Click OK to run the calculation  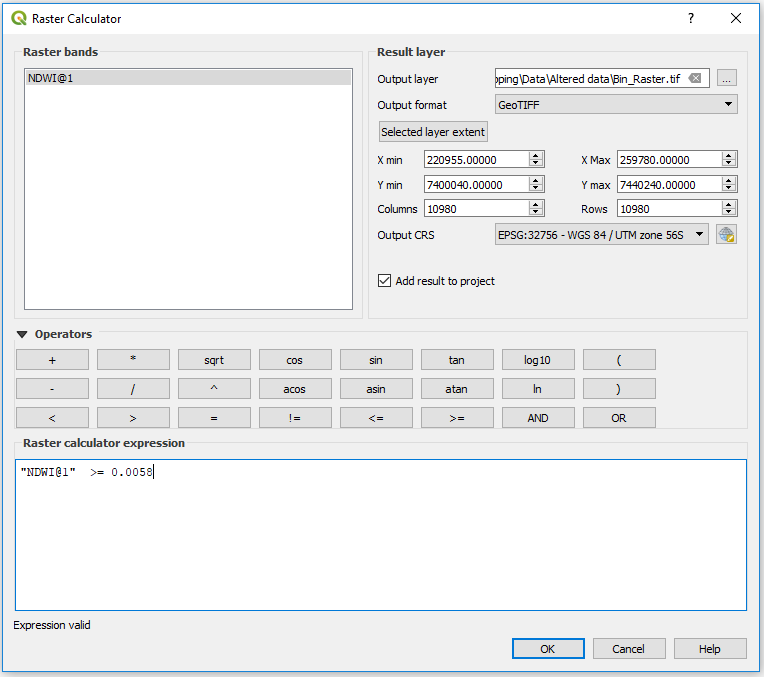pyautogui.click(x=548, y=649)
